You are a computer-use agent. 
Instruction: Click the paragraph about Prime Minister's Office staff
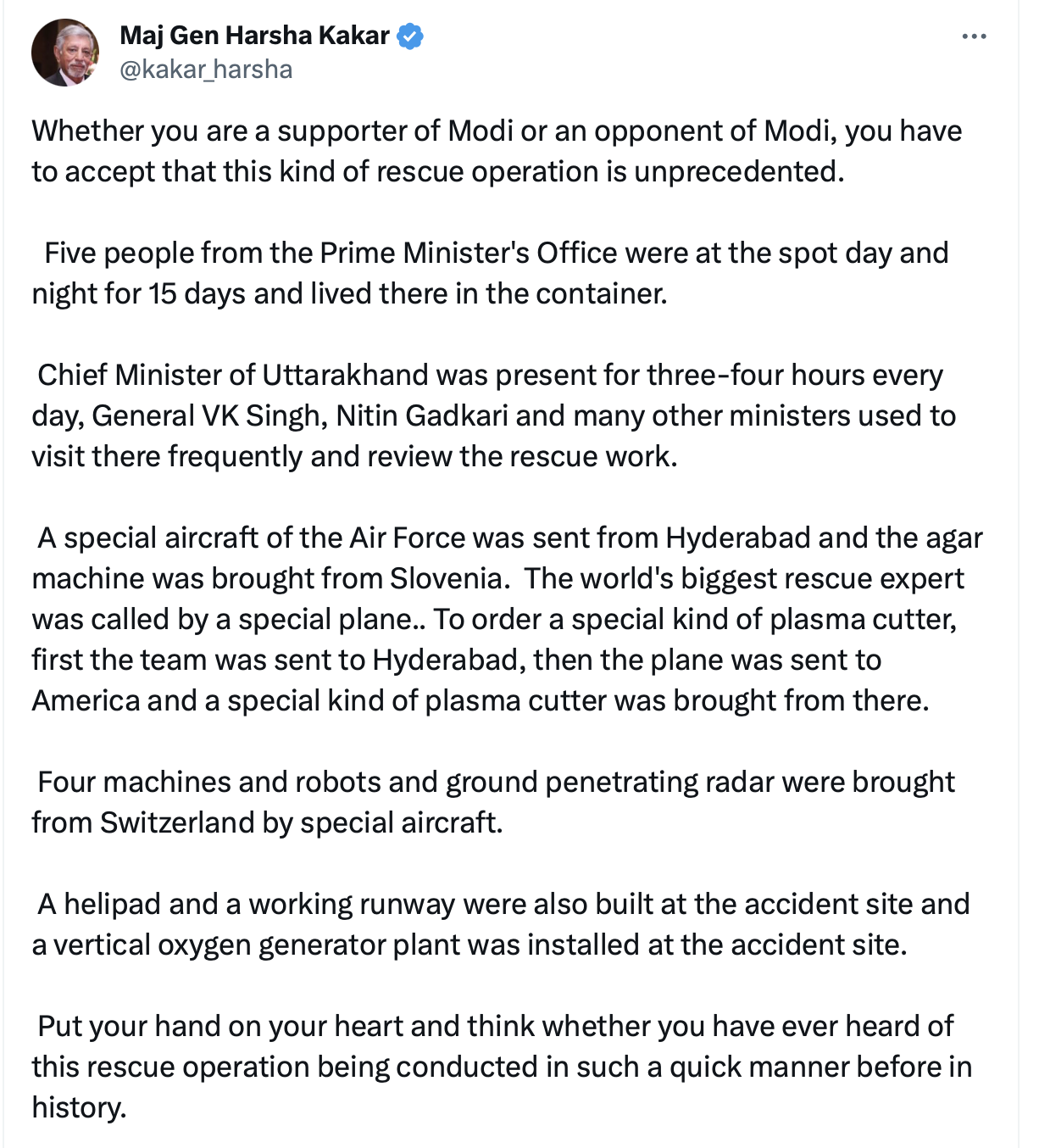[490, 273]
